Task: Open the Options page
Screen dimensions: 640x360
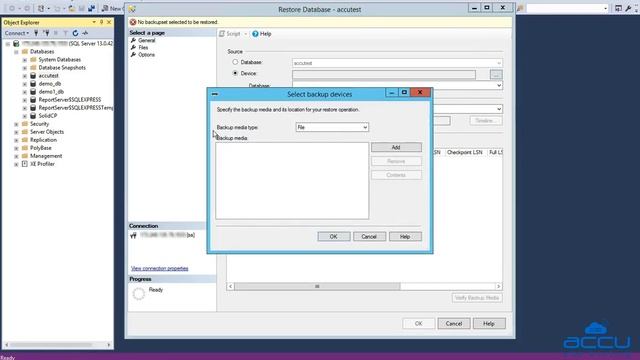Action: click(147, 55)
